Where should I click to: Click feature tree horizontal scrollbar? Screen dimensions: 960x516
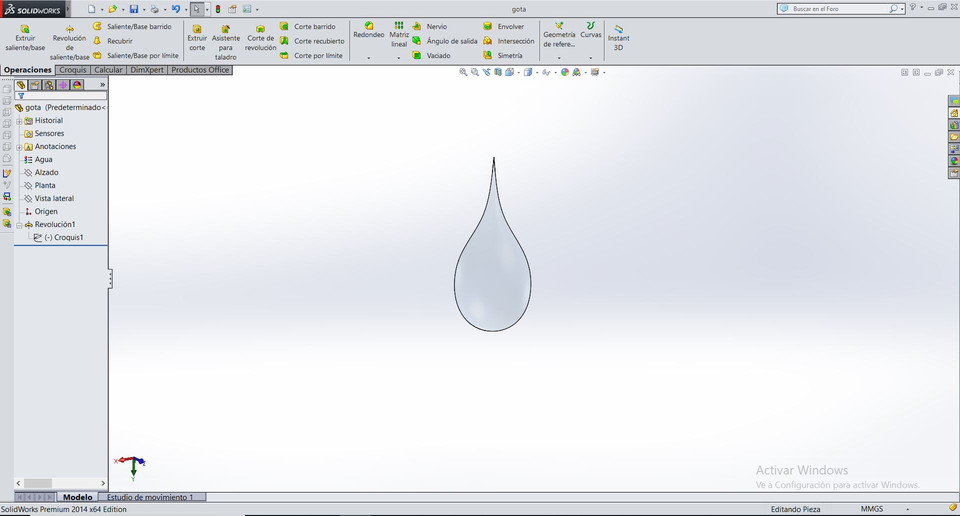[61, 483]
